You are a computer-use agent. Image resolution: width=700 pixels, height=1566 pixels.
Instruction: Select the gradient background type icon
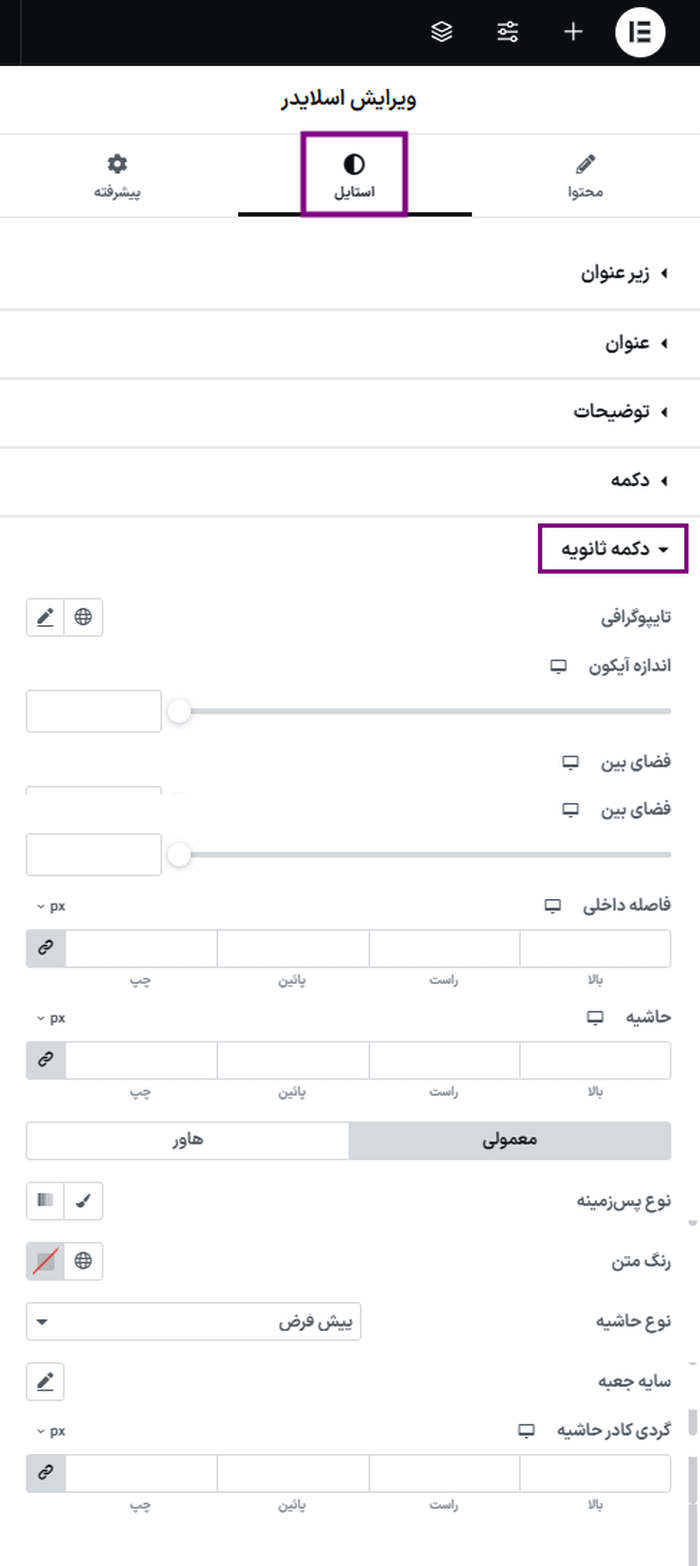43,1201
